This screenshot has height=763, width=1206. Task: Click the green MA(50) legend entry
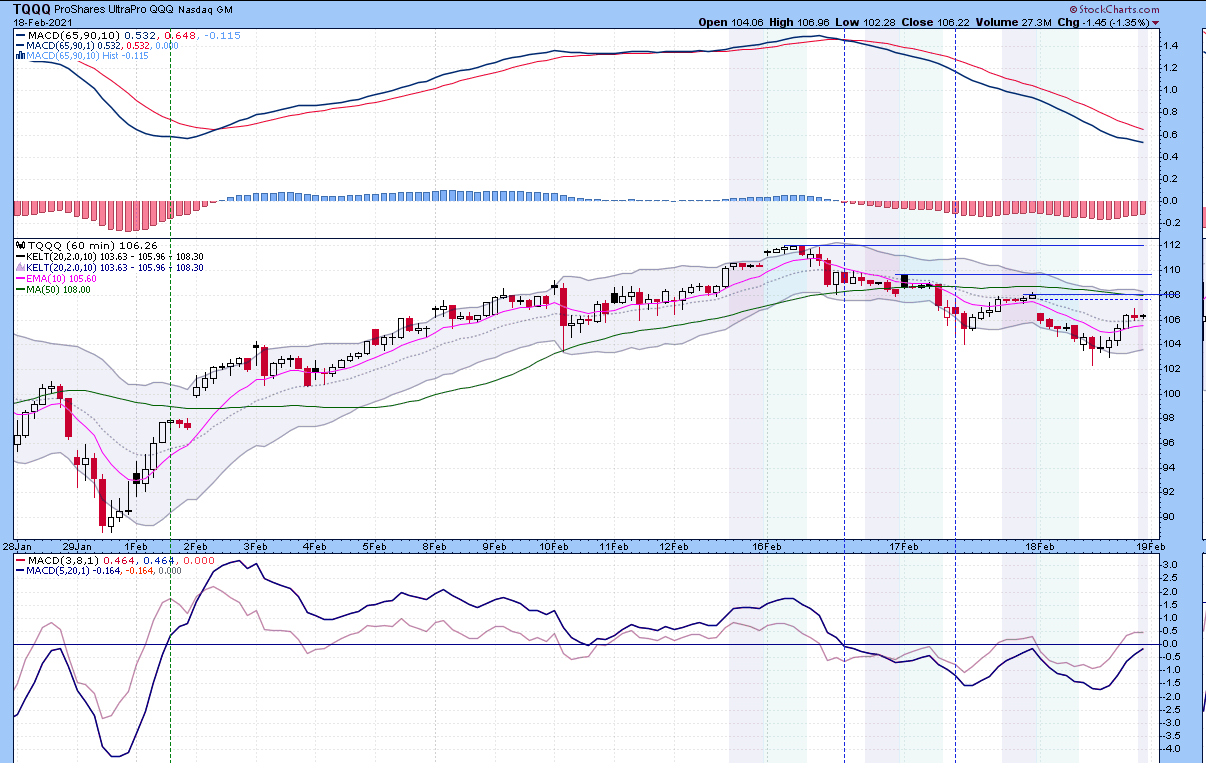(57, 290)
